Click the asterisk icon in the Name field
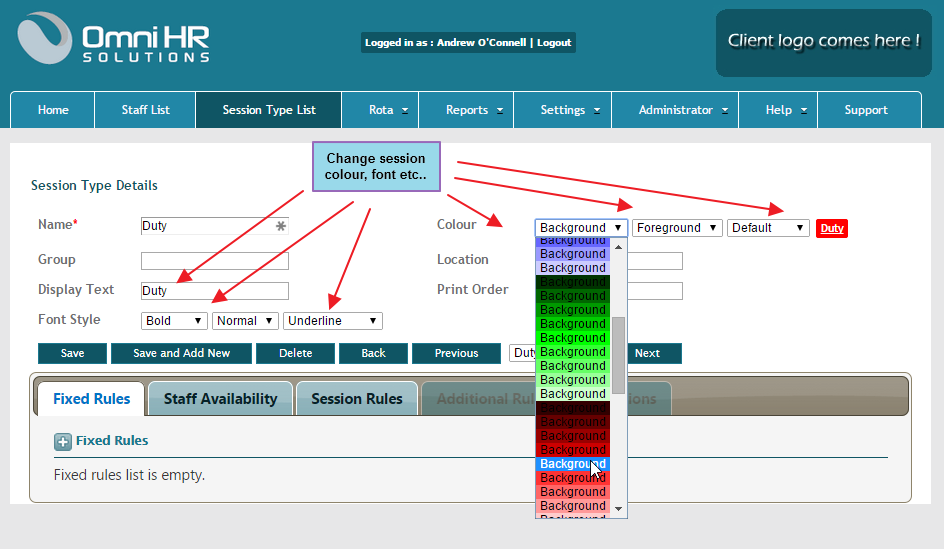Screen dimensions: 944x560 tap(281, 226)
